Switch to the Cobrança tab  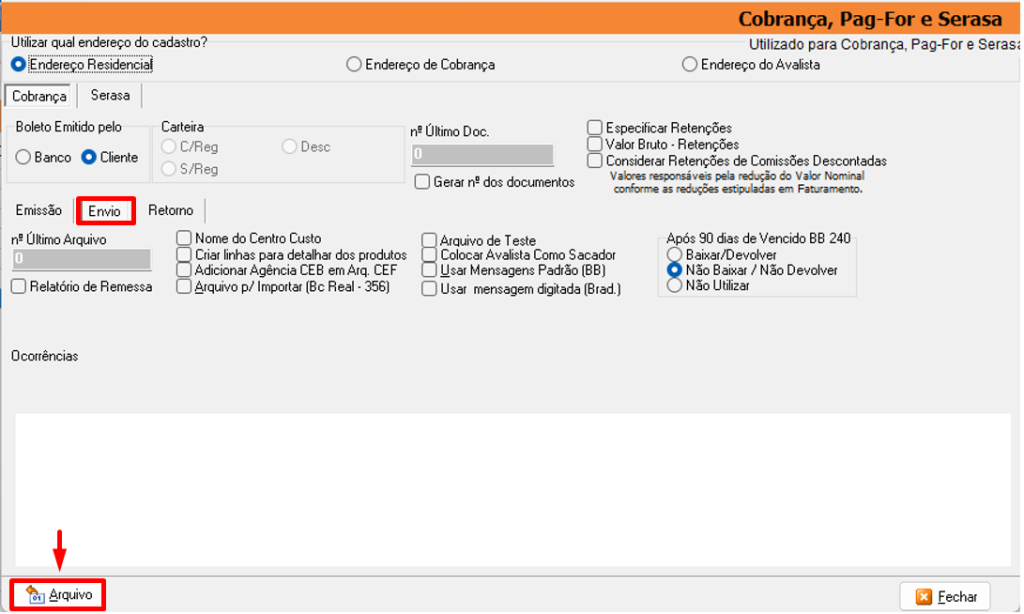39,96
